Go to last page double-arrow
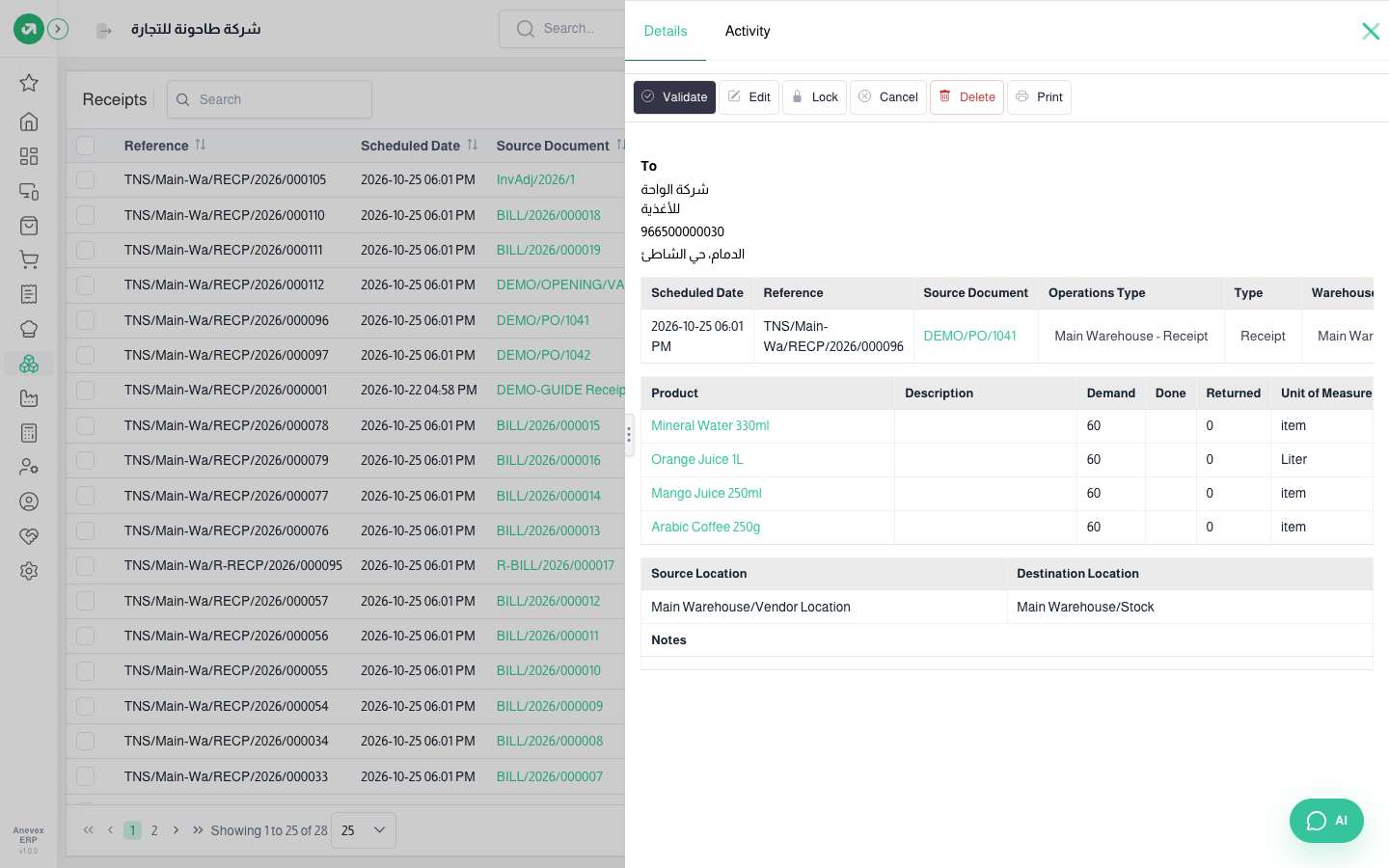This screenshot has height=868, width=1389. 198,829
